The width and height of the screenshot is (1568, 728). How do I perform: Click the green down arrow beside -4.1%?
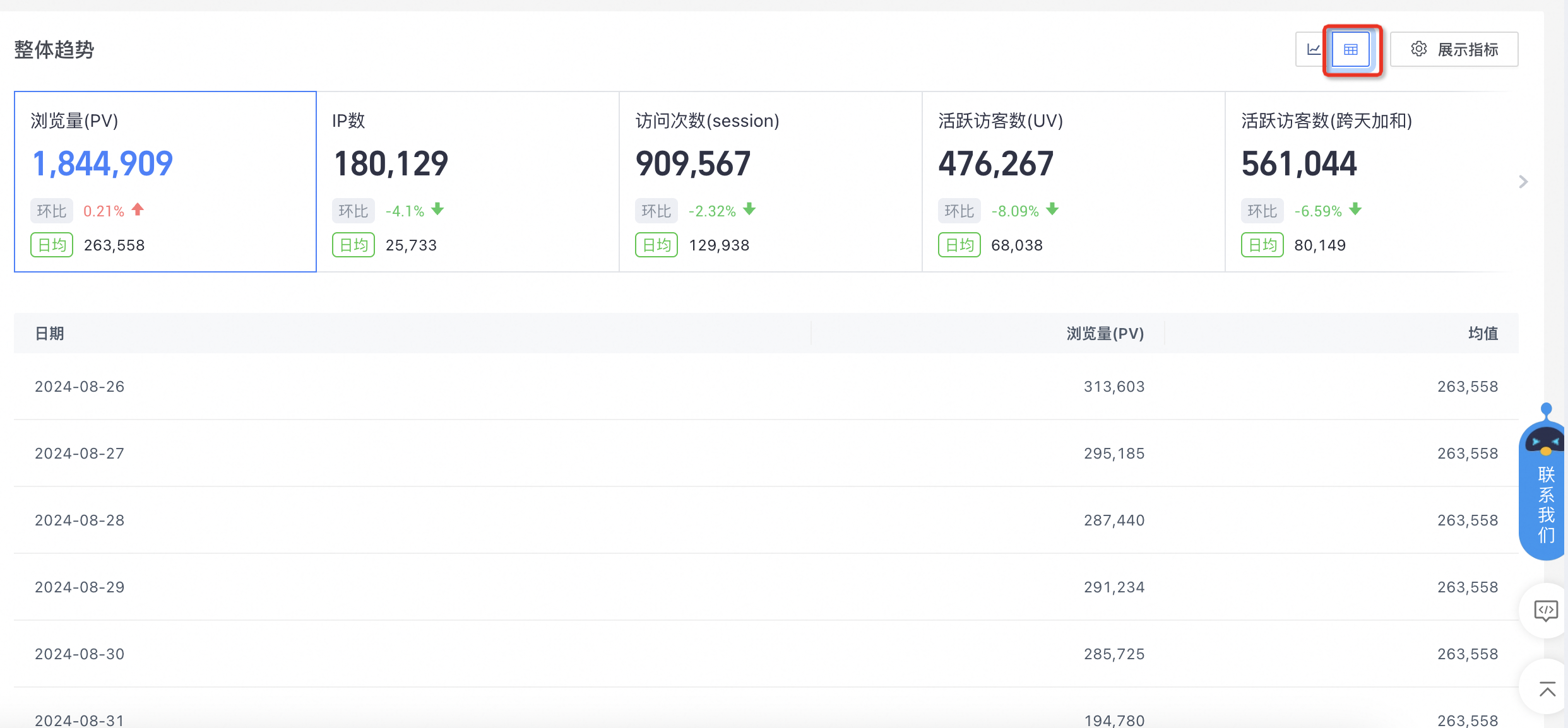pyautogui.click(x=437, y=209)
